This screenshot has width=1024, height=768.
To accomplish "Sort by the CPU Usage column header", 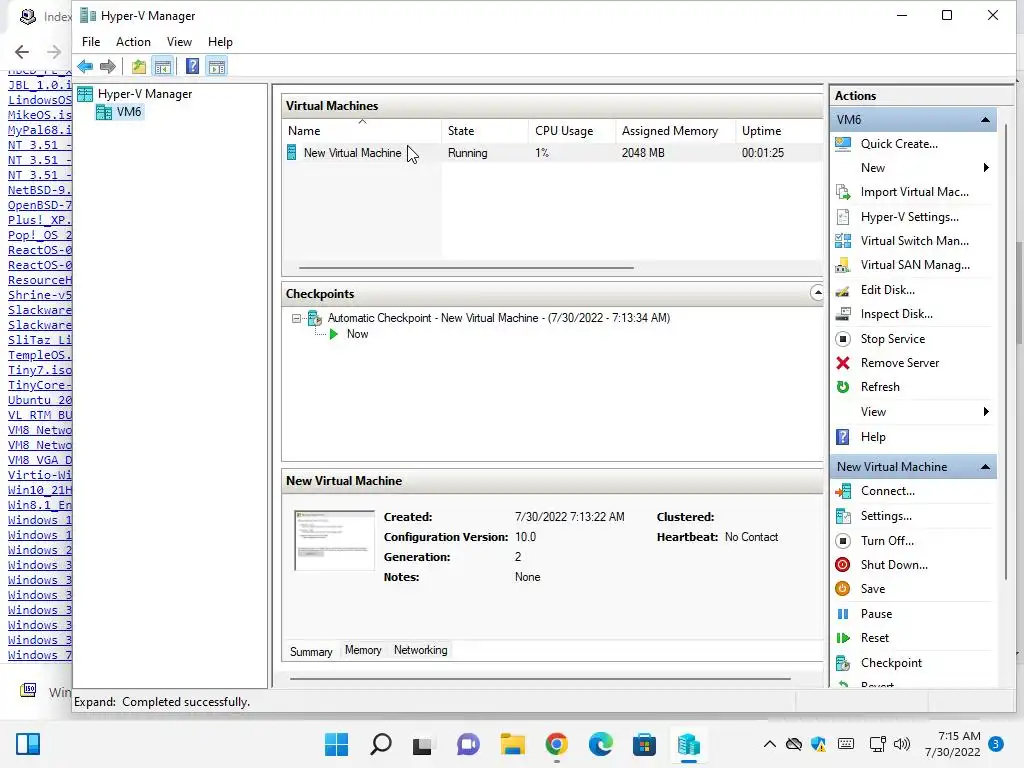I will pos(571,131).
